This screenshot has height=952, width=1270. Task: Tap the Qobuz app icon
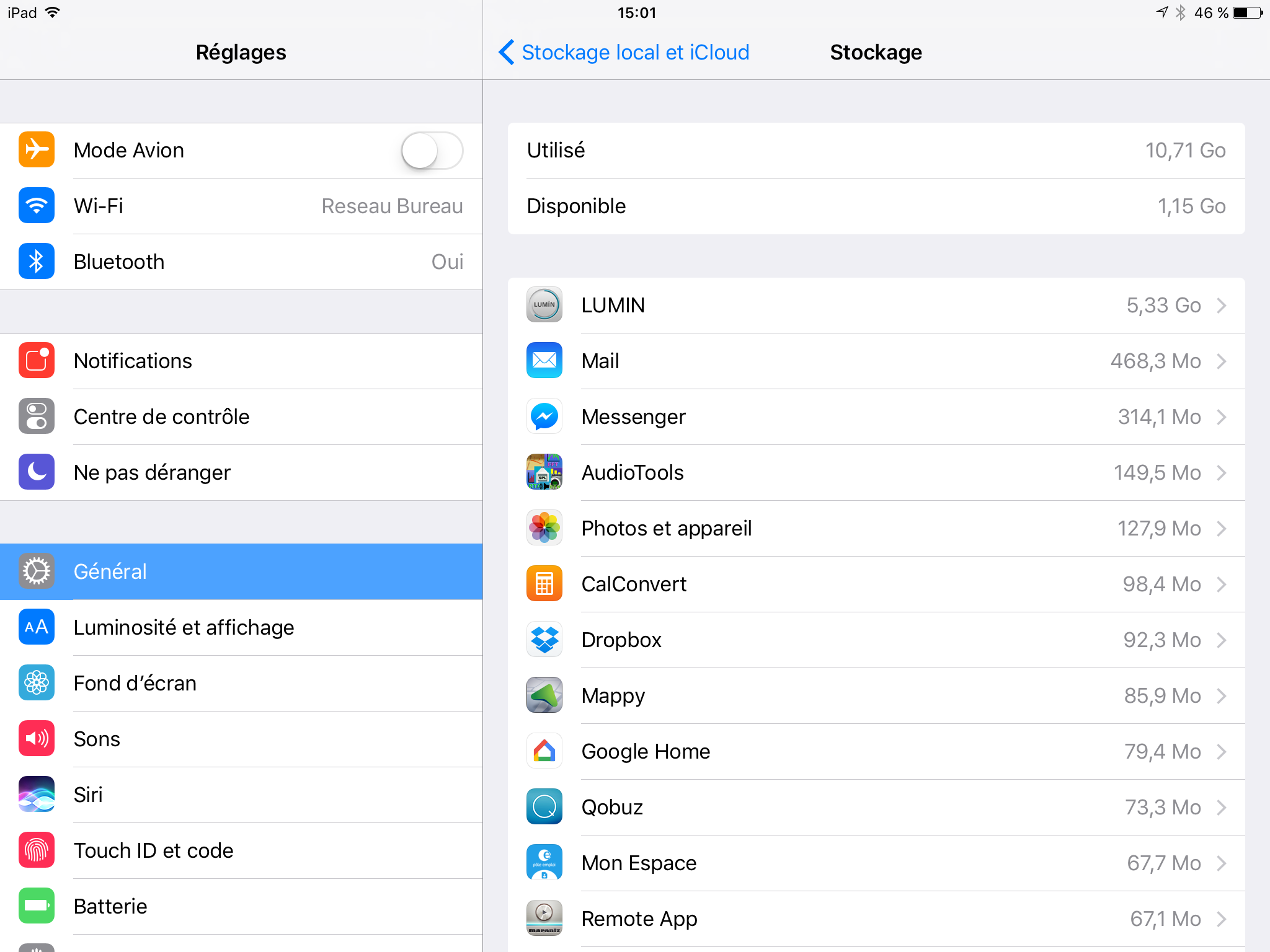(x=544, y=807)
